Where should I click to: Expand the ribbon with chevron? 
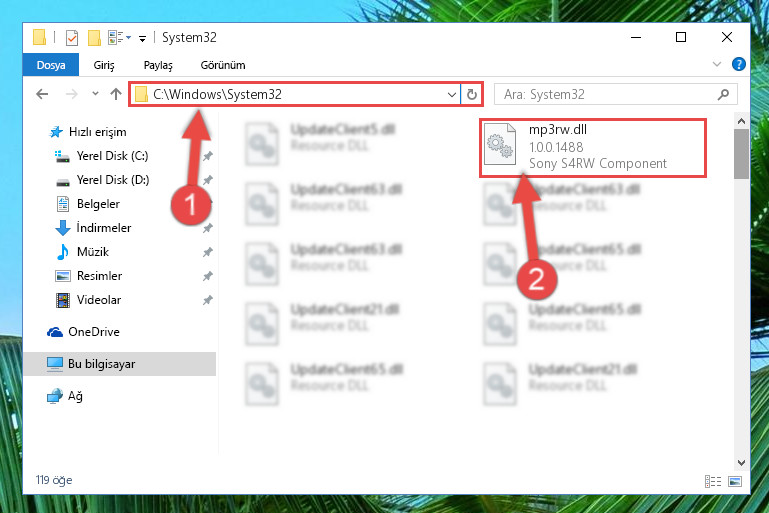(717, 64)
